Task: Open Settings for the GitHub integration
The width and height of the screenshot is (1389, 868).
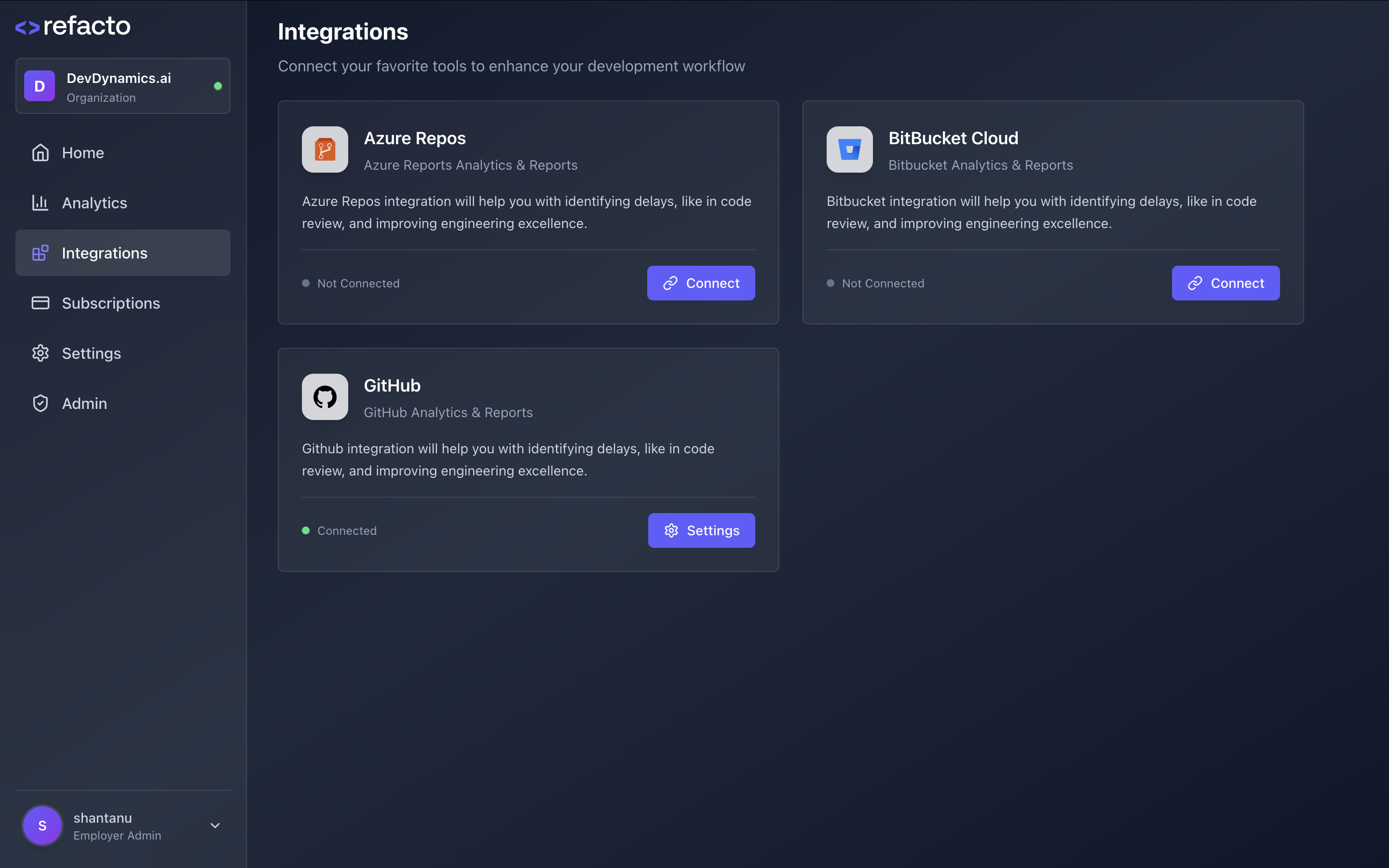Action: click(701, 530)
